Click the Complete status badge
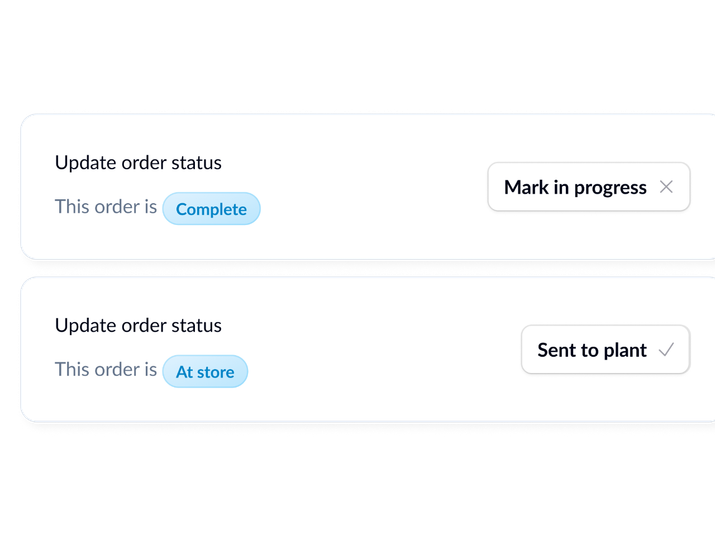715x536 pixels. 211,209
